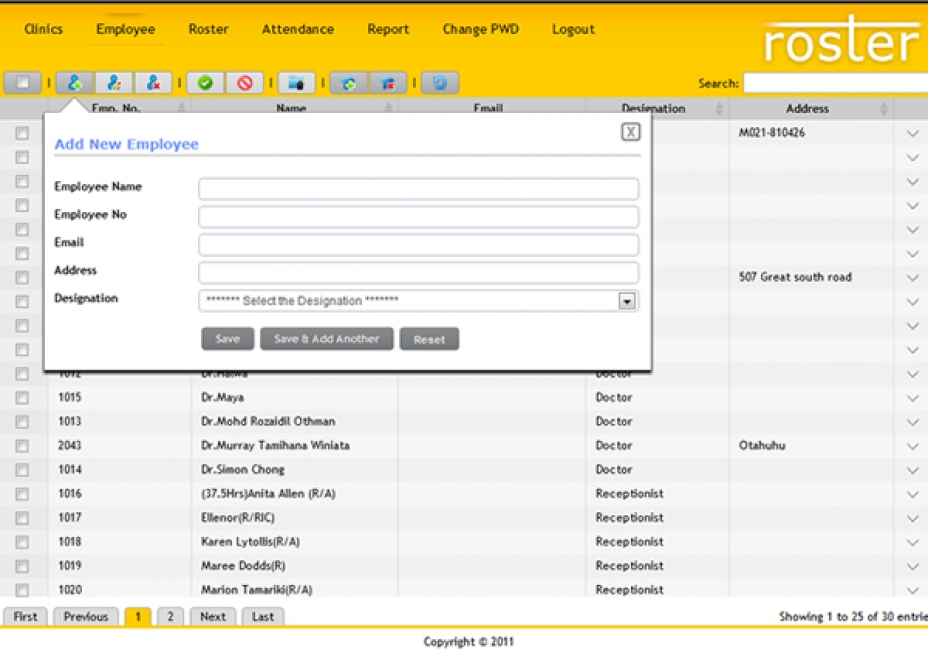Image resolution: width=928 pixels, height=650 pixels.
Task: Click the Delete Employee icon with red X
Action: click(153, 83)
